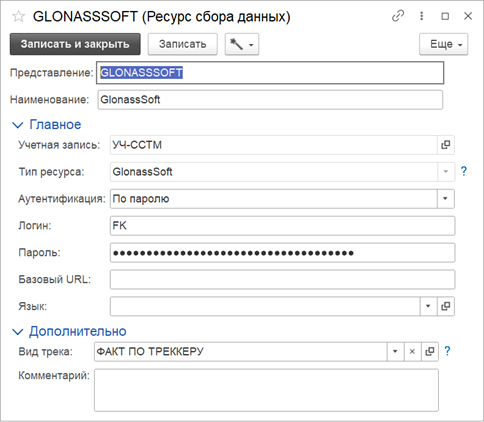Show help for Вид трека
This screenshot has height=422, width=484.
point(447,351)
